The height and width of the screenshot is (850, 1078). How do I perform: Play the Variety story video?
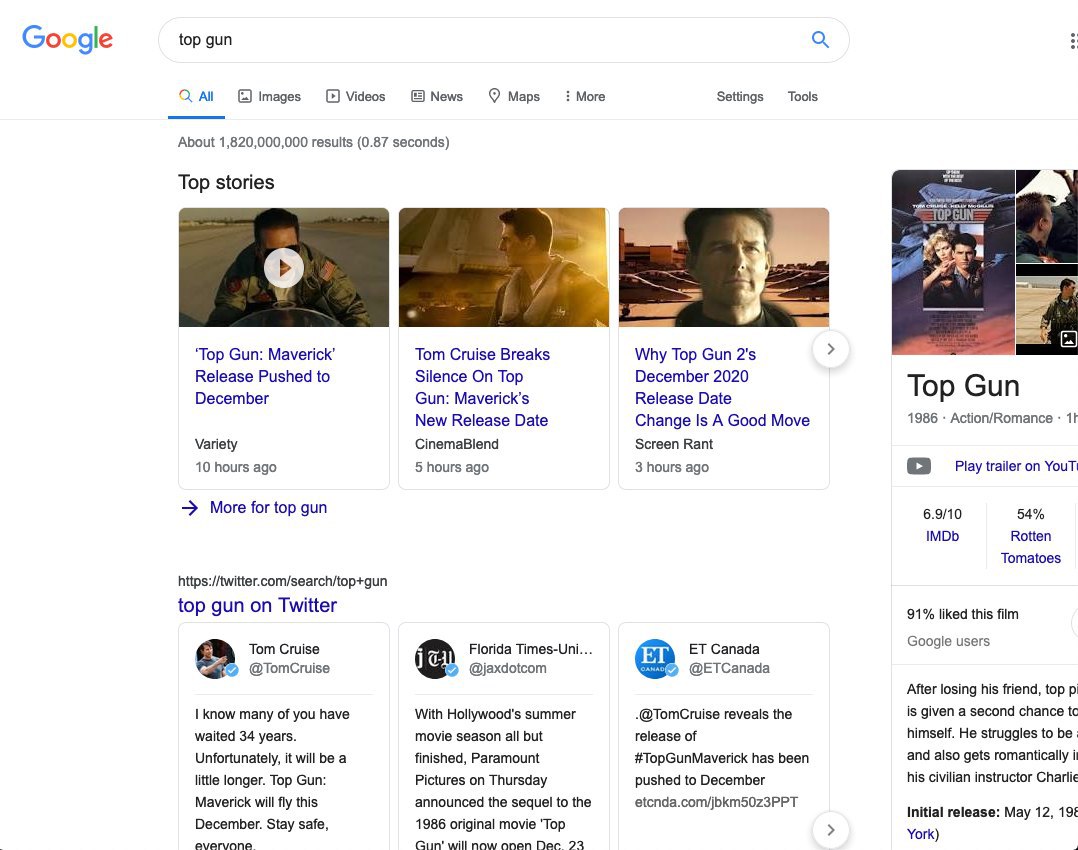point(283,268)
